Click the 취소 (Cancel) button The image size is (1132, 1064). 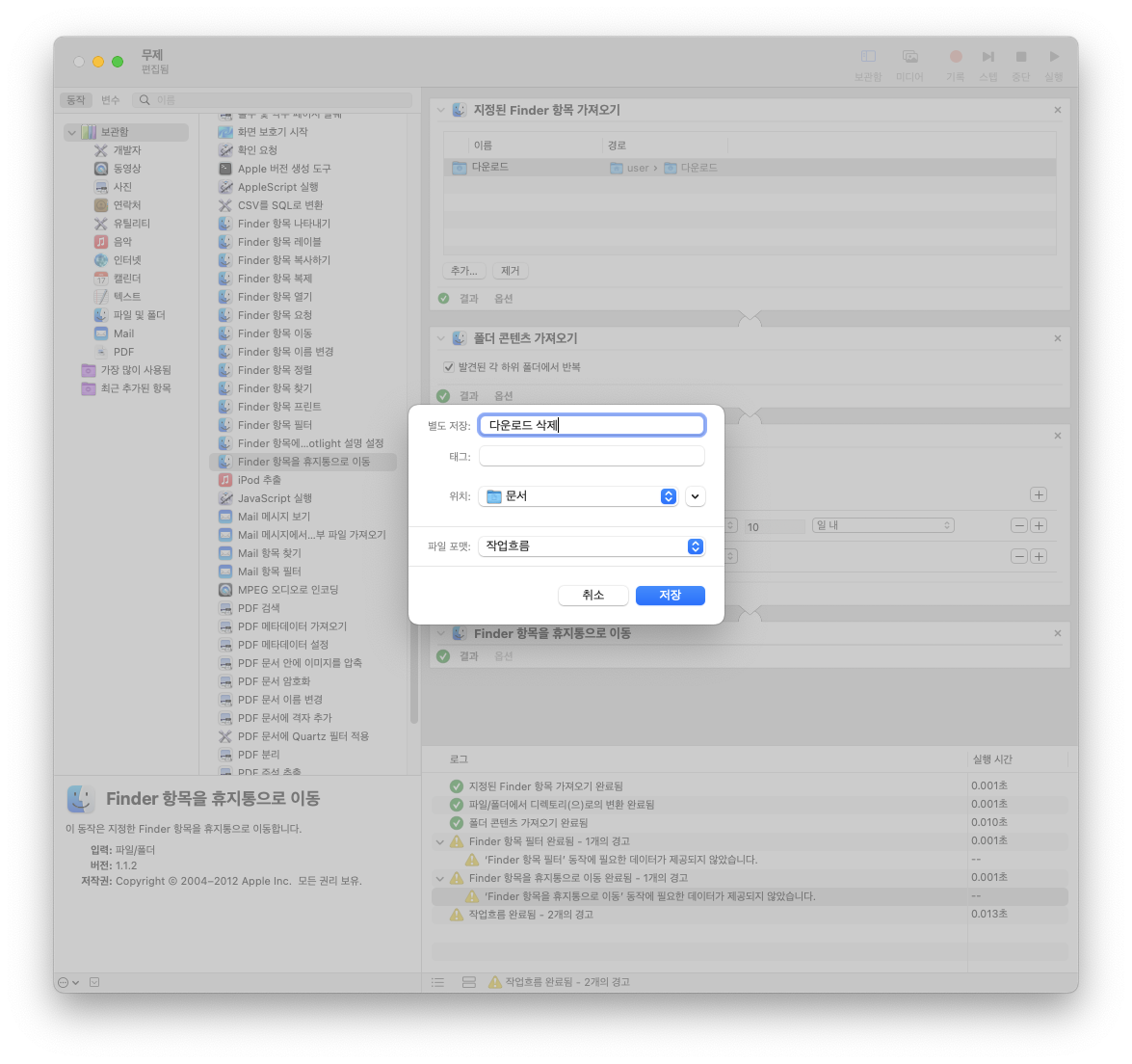click(592, 596)
